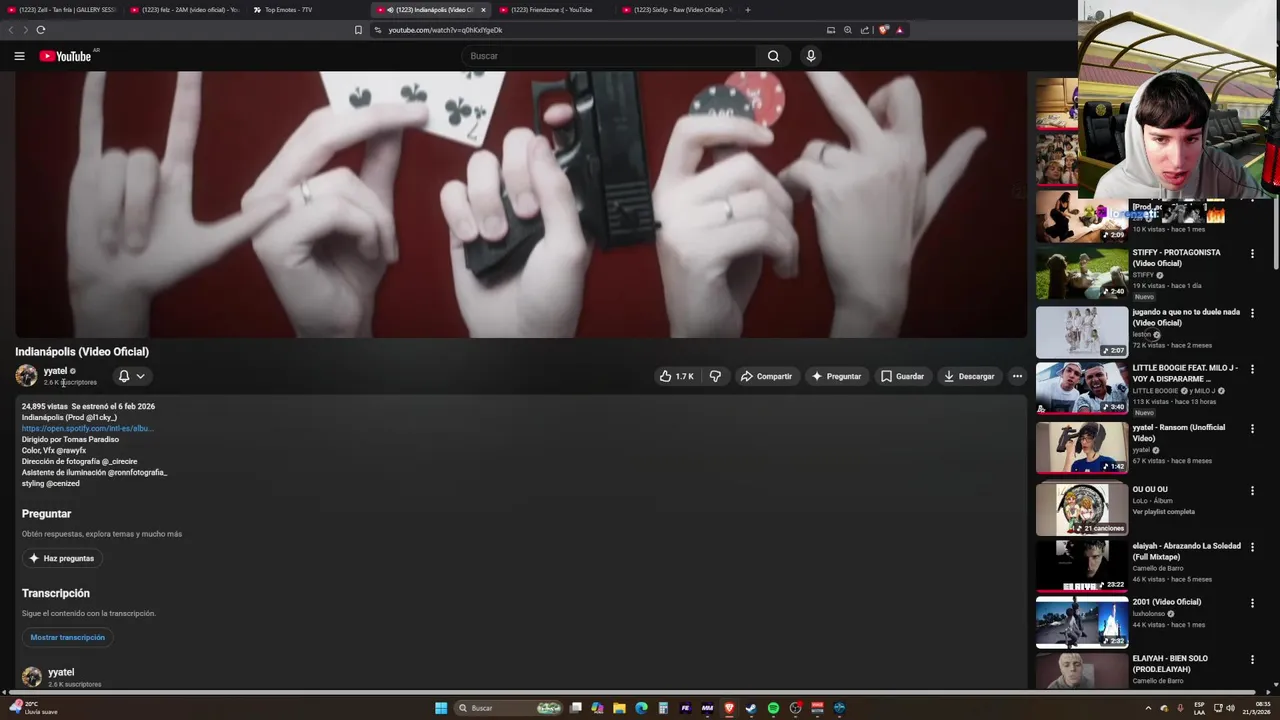This screenshot has height=720, width=1280.
Task: Open the Windows taskbar search box
Action: (x=508, y=708)
